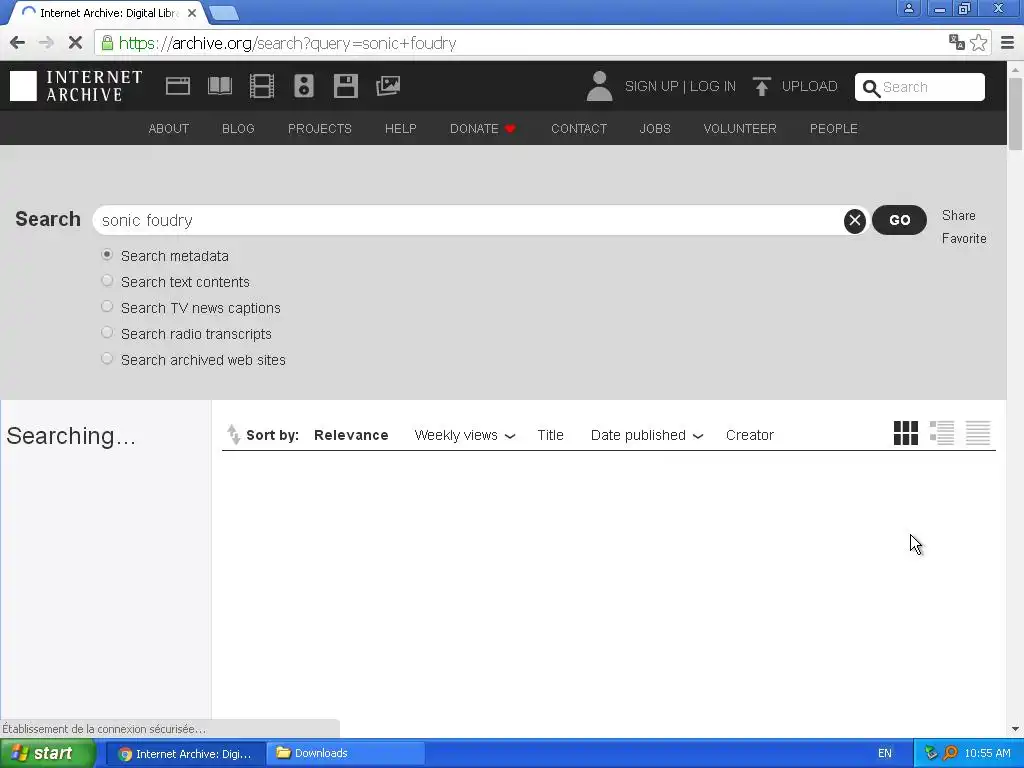Click the UPLOAD link text
1024x768 pixels.
pyautogui.click(x=809, y=86)
